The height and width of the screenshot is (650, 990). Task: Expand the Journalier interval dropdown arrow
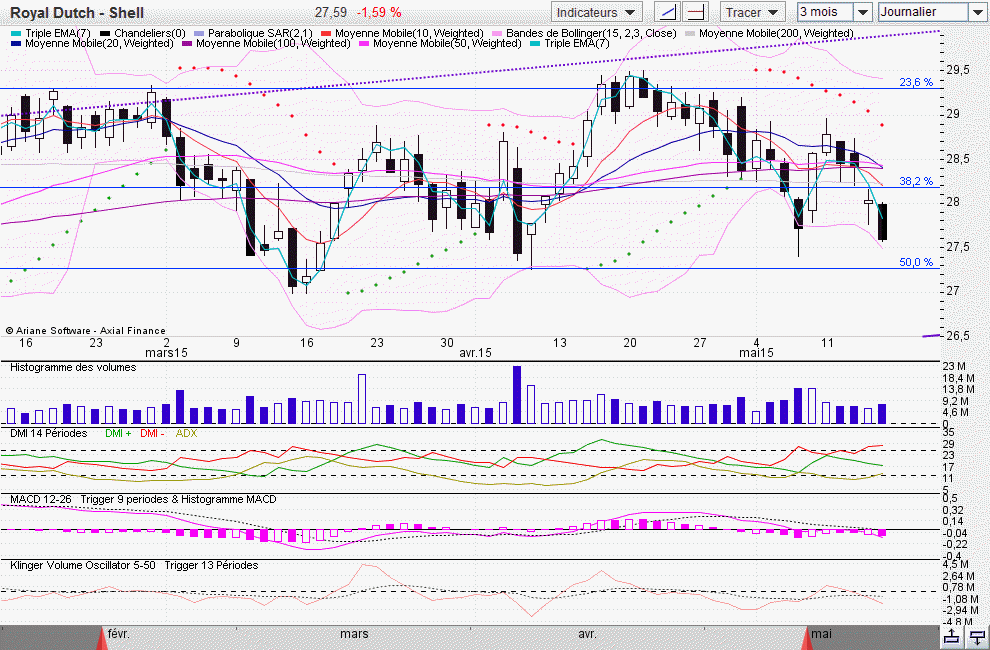coord(977,12)
